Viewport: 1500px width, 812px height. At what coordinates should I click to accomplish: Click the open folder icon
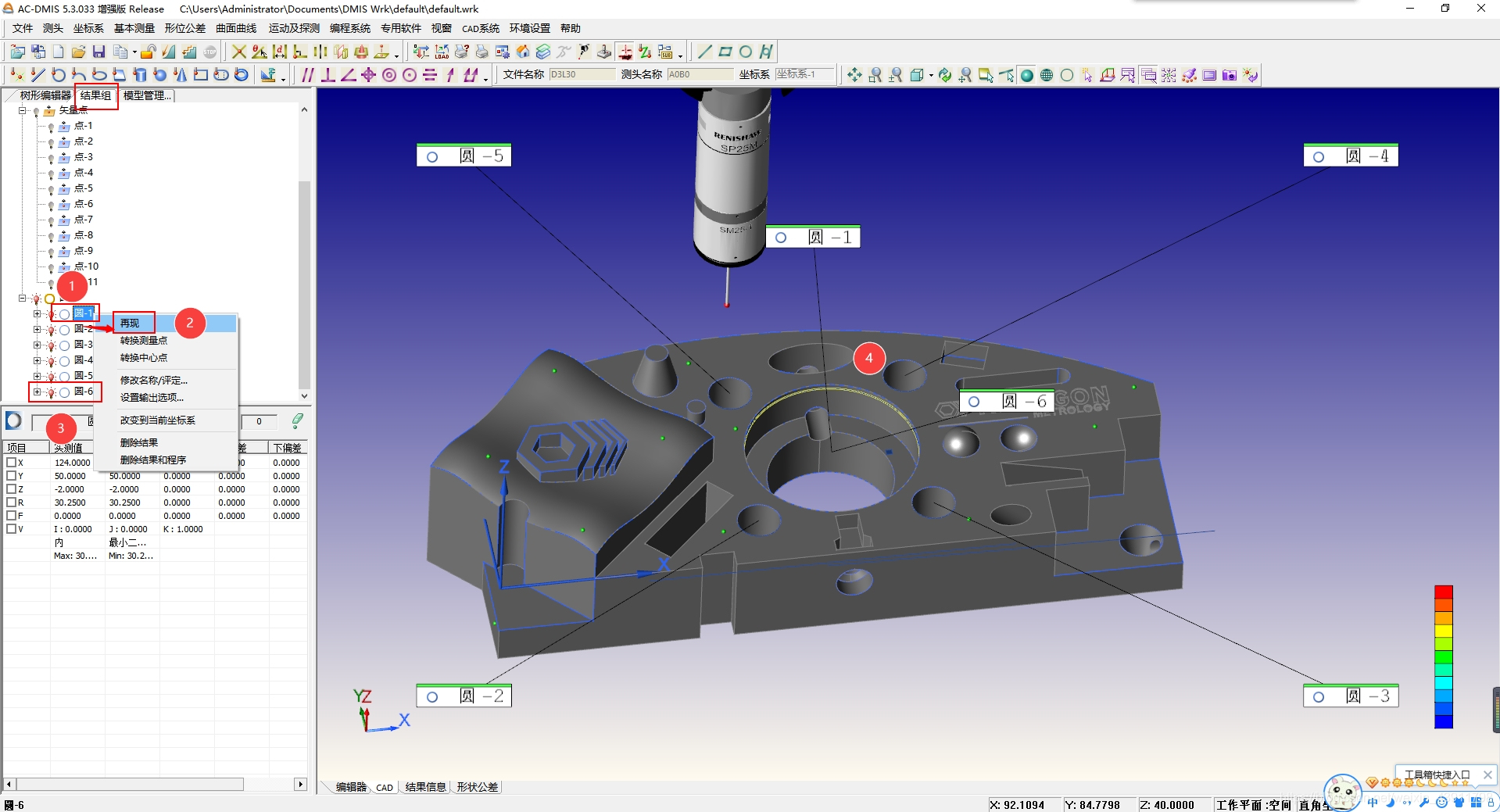78,52
